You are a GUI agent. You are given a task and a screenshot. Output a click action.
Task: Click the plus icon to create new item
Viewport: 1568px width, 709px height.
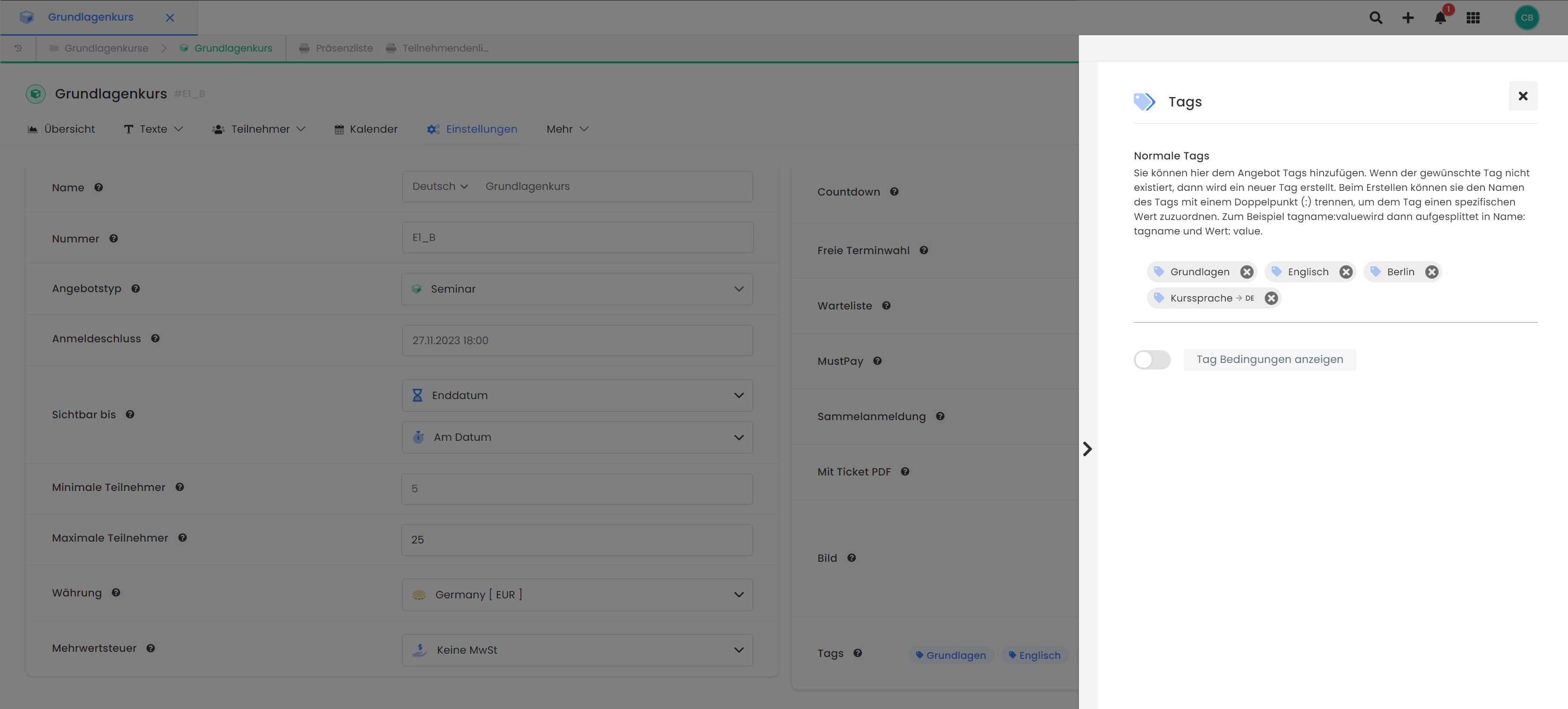point(1408,18)
